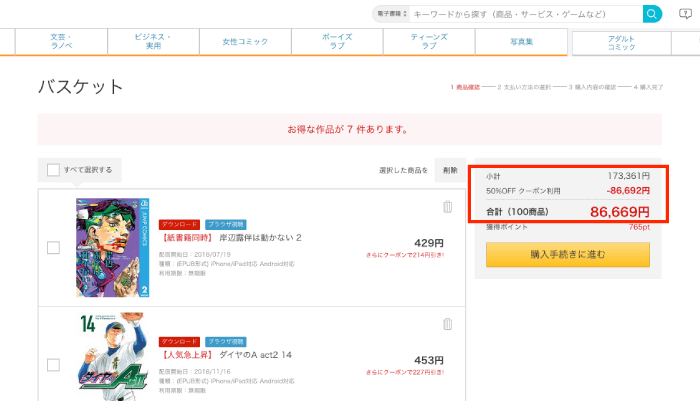Delete 岸辺露伴は動かない 2 via trash icon
The height and width of the screenshot is (401, 700).
click(447, 207)
